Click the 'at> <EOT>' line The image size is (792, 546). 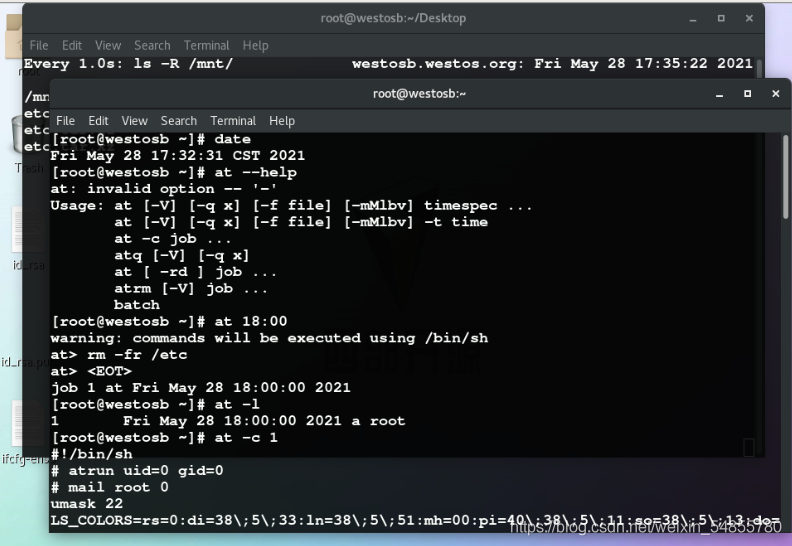pyautogui.click(x=91, y=371)
